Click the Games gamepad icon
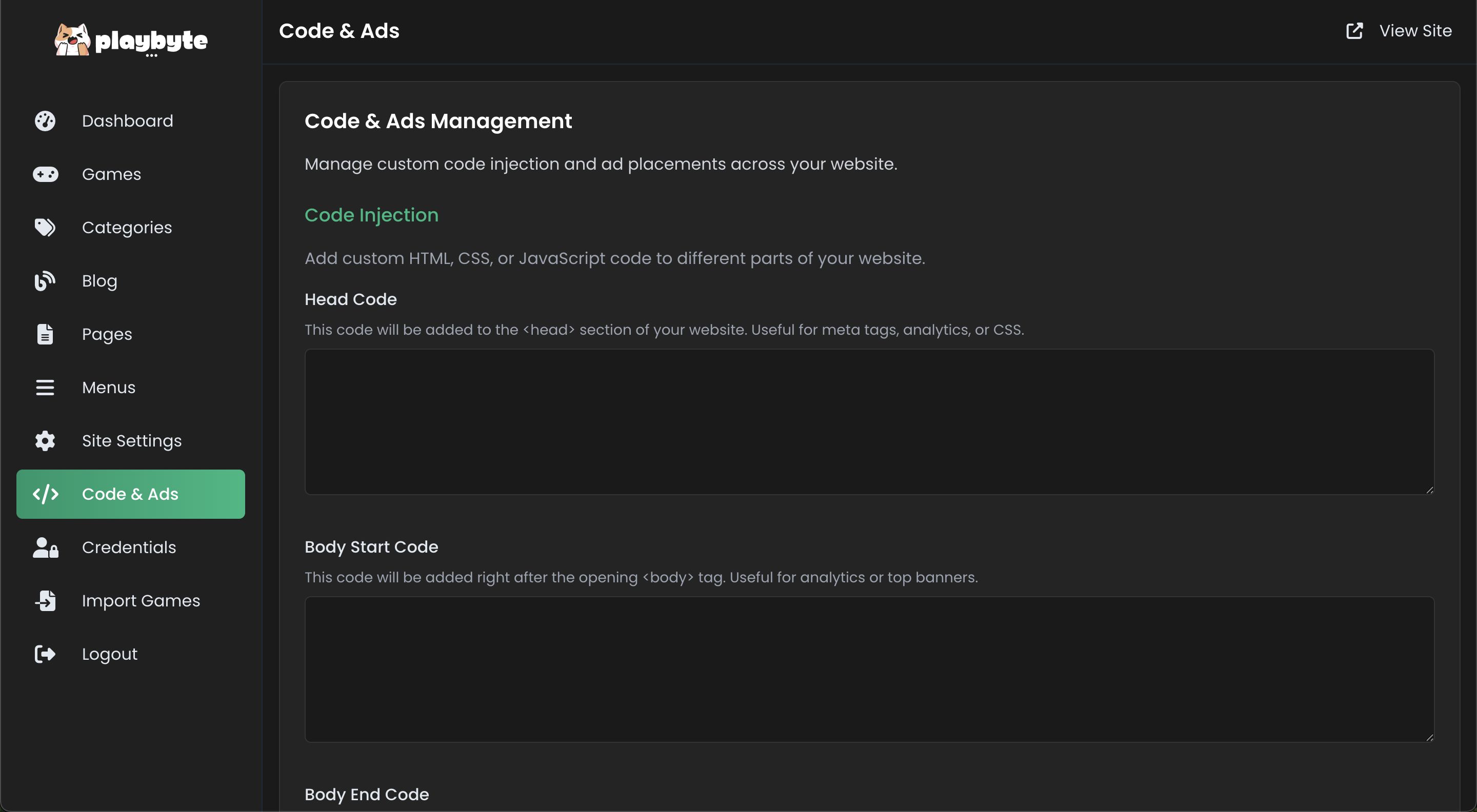 pos(45,174)
